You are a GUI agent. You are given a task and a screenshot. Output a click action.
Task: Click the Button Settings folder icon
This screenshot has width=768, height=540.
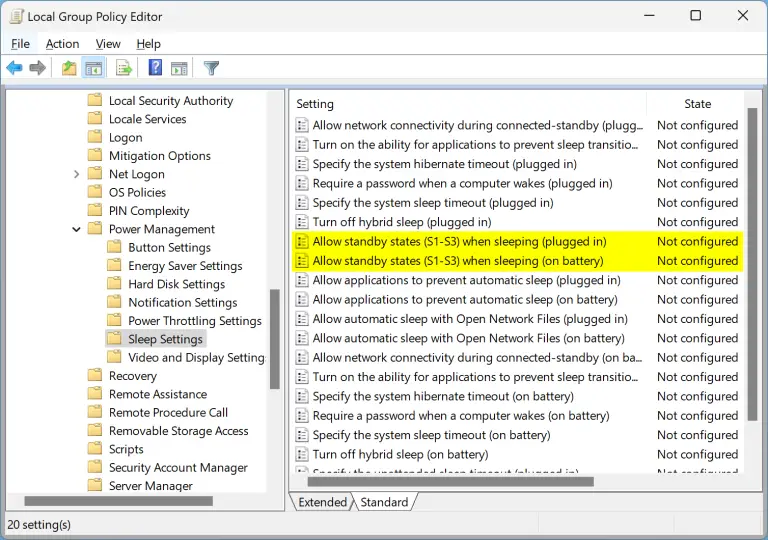[x=114, y=247]
